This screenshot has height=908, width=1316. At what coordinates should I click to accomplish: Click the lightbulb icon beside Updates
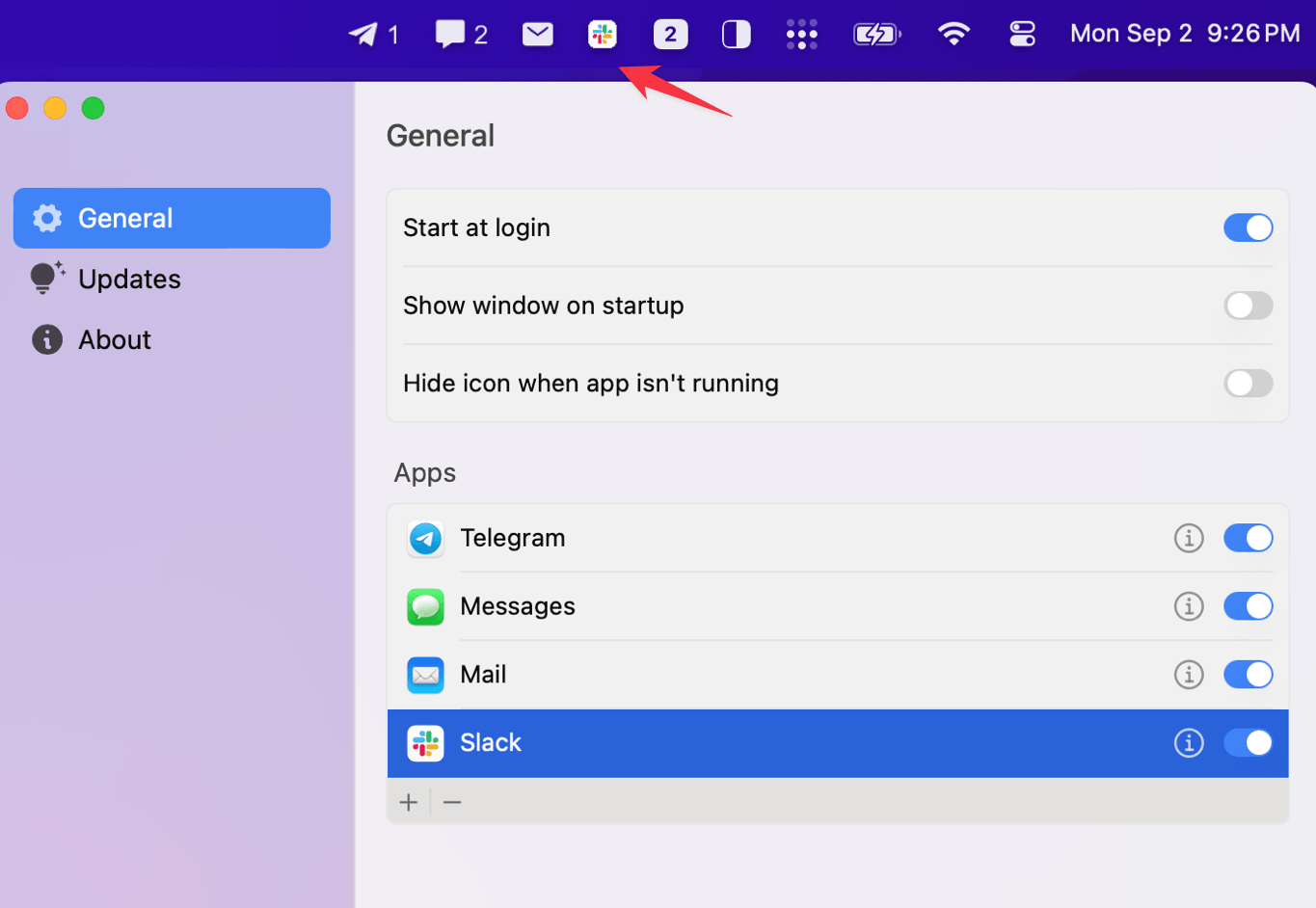(46, 278)
